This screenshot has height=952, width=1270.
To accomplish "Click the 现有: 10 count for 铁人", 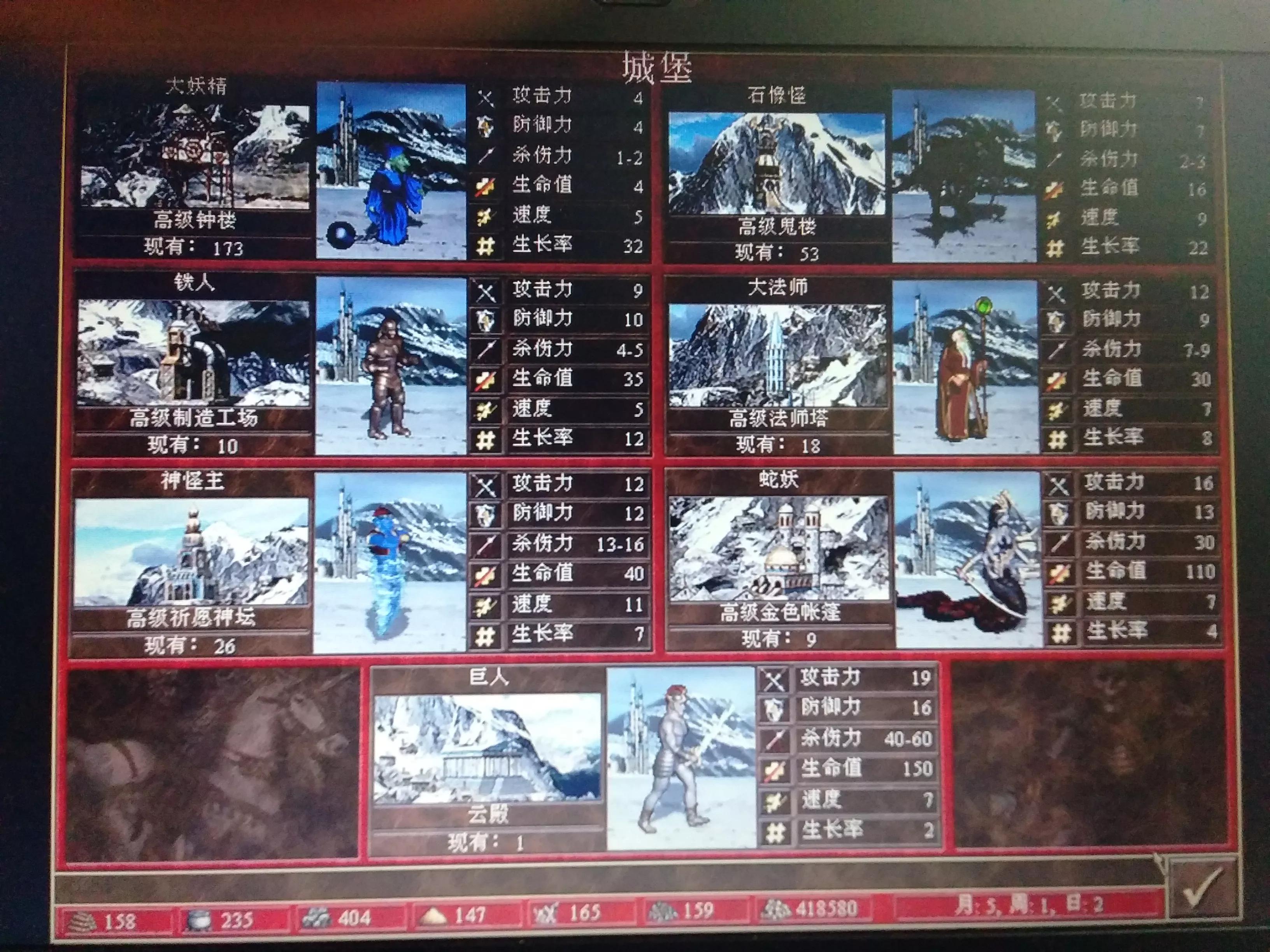I will [193, 445].
